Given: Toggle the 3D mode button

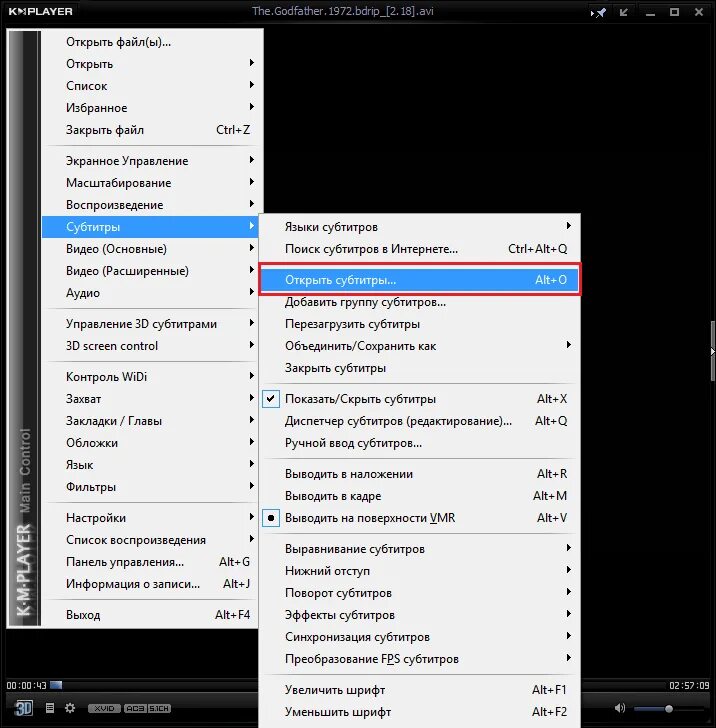Looking at the screenshot, I should click(x=22, y=708).
